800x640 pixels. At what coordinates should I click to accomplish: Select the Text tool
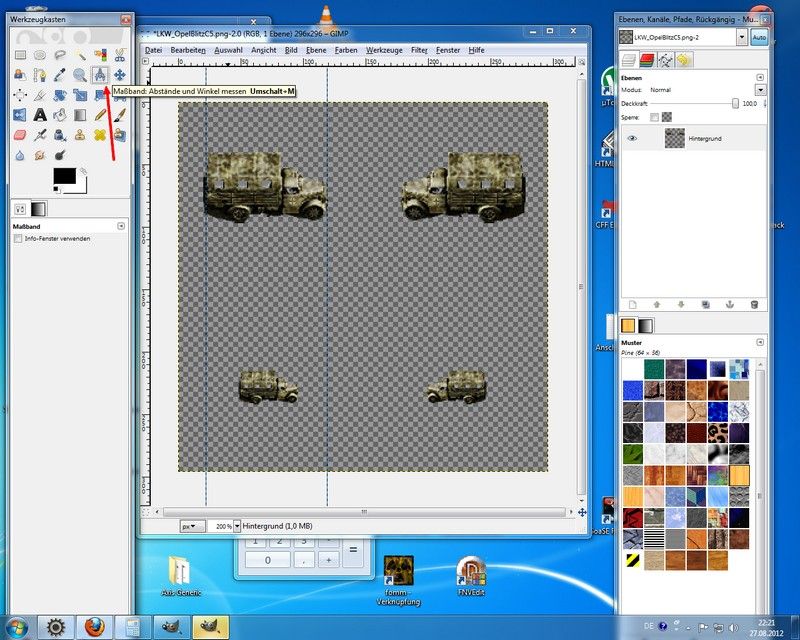(x=39, y=114)
